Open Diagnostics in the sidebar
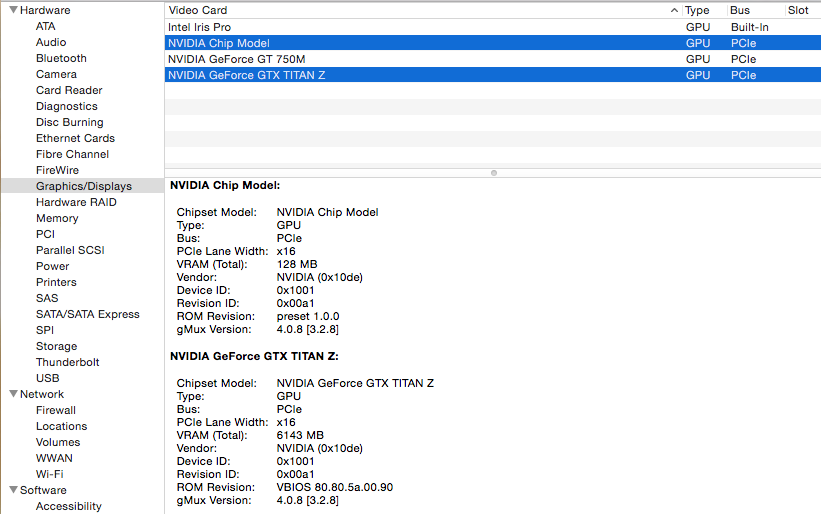 coord(66,106)
